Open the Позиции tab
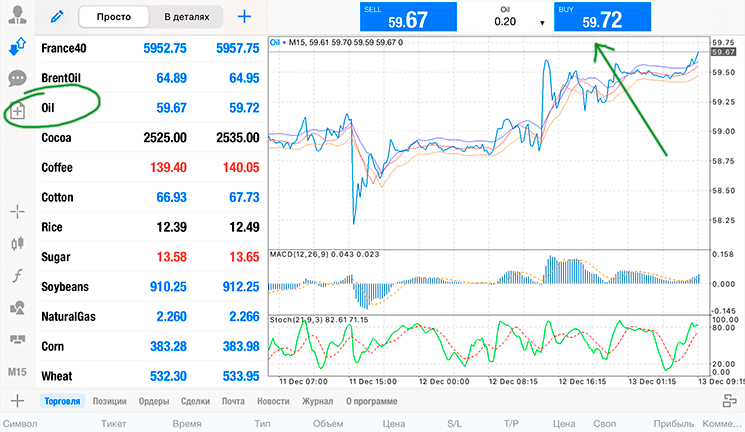 pos(109,401)
